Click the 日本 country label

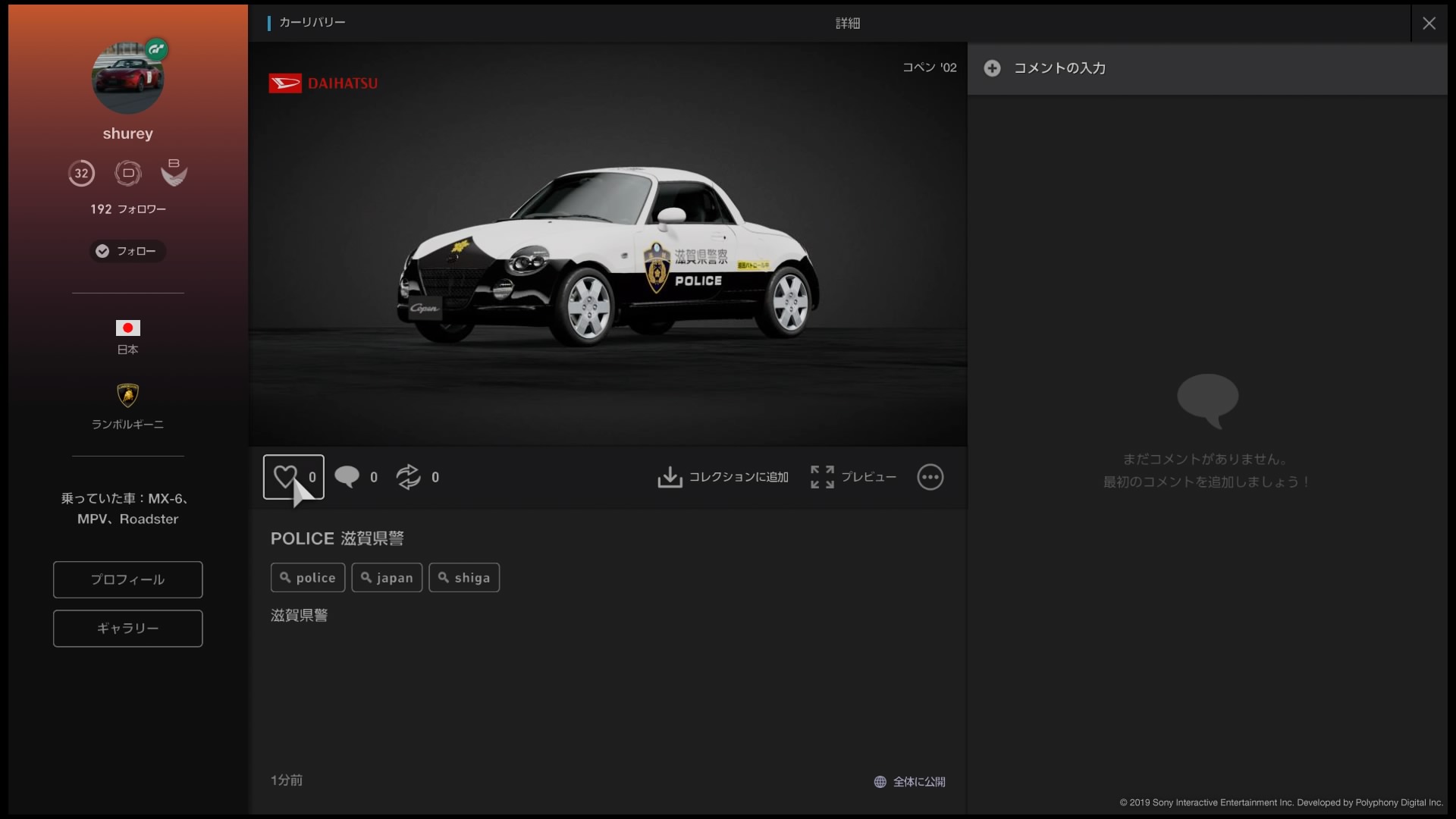click(x=127, y=350)
